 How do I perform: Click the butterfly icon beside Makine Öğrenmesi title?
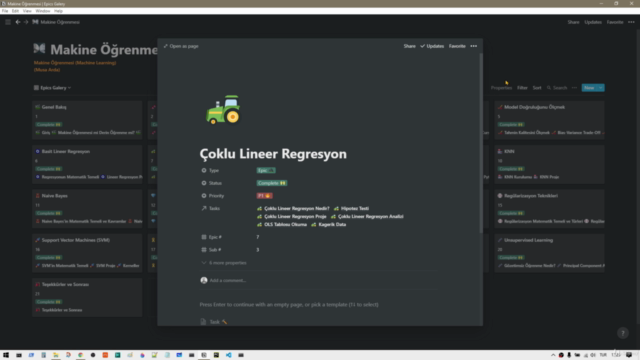(x=39, y=49)
